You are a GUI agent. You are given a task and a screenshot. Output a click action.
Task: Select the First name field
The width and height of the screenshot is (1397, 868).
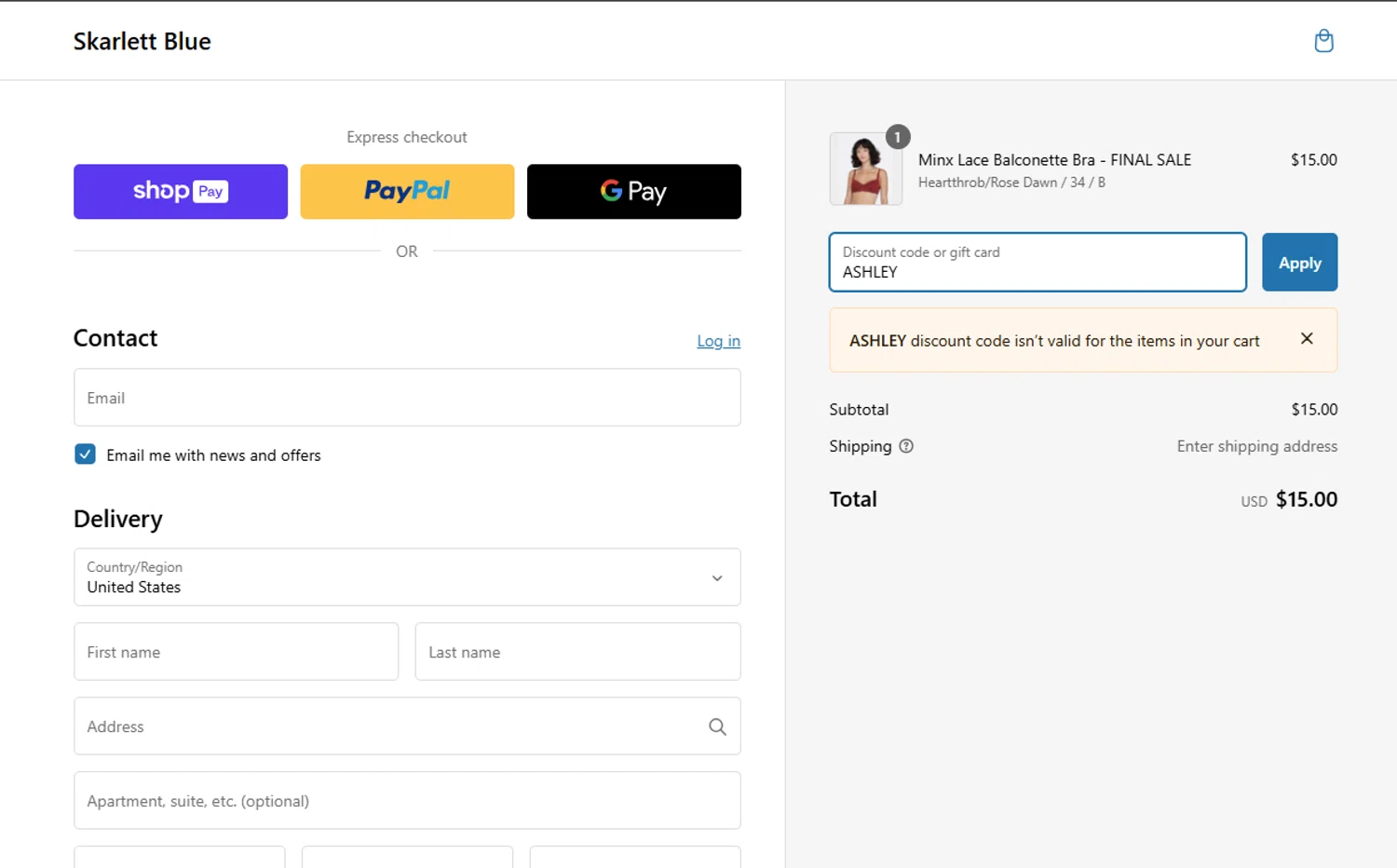pyautogui.click(x=236, y=652)
